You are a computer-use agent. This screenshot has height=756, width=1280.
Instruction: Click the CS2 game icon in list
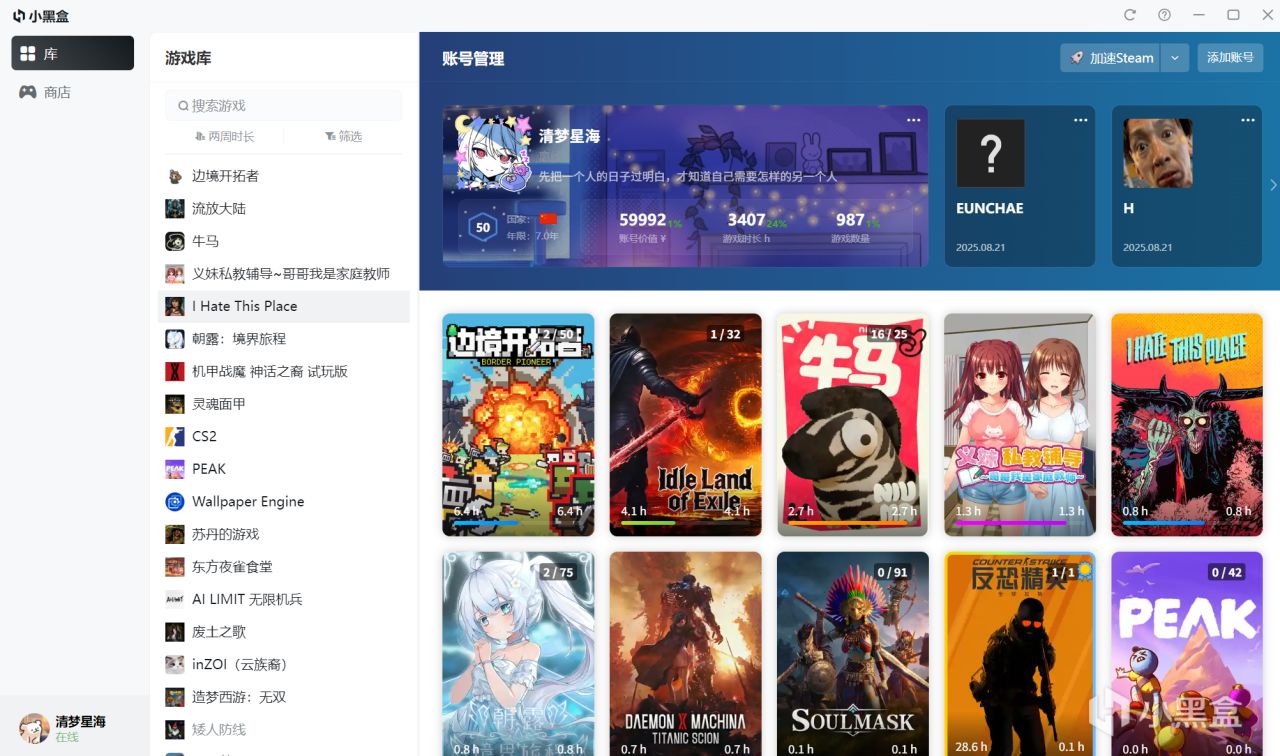tap(175, 436)
